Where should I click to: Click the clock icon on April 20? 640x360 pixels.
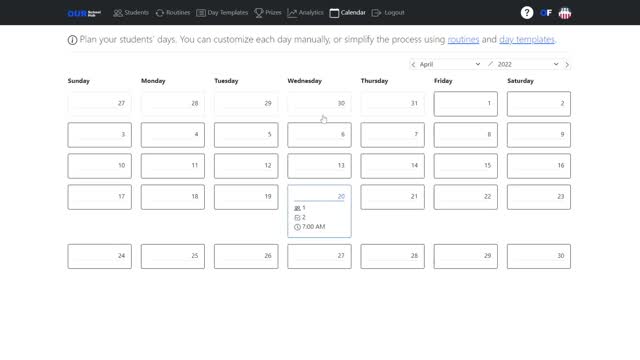pos(297,227)
